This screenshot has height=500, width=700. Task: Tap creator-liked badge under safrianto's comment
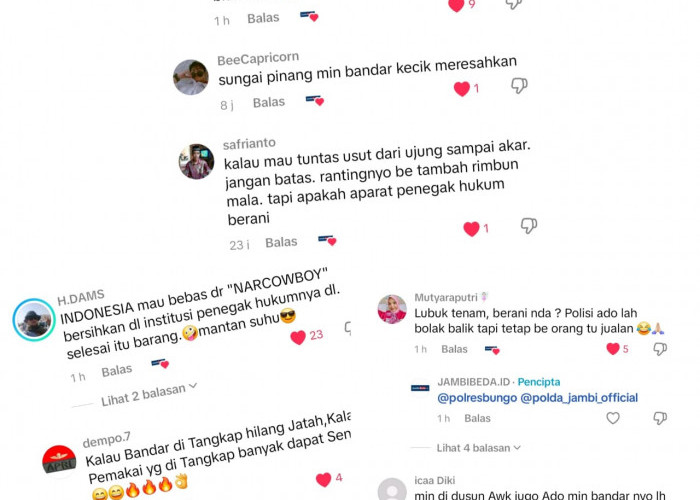tap(327, 240)
